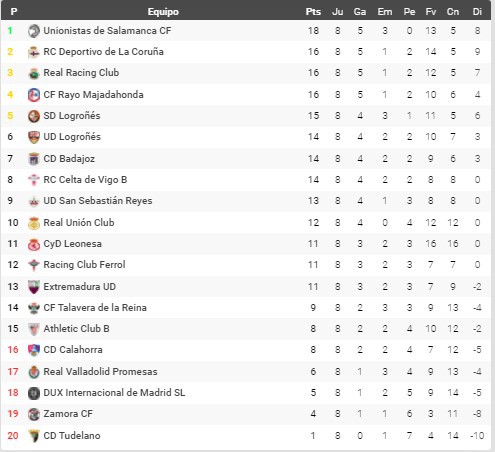Sort by the Di goal difference header
Image resolution: width=495 pixels, height=452 pixels.
[x=477, y=12]
